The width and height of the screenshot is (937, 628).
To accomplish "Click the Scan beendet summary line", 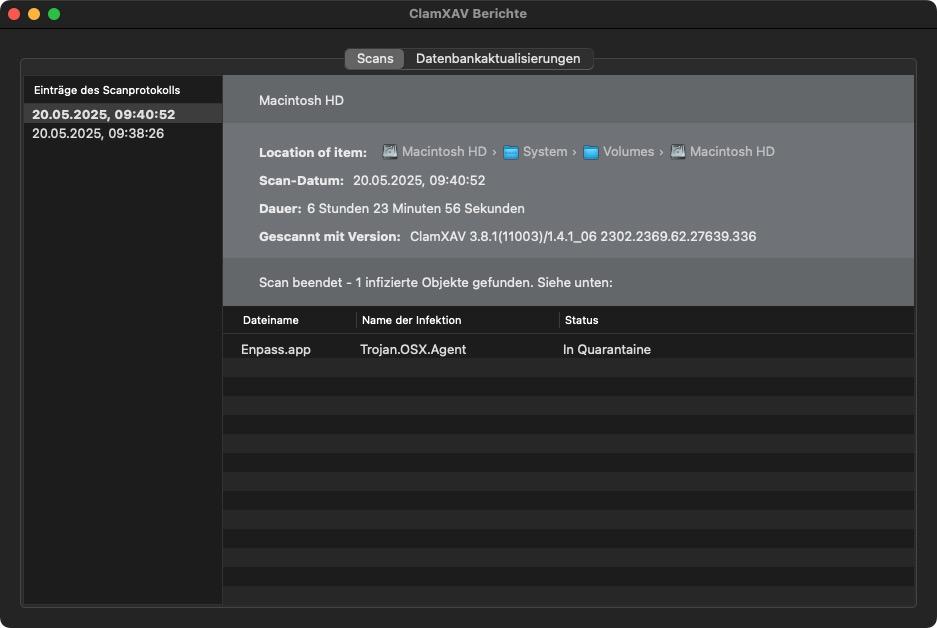I will (x=436, y=283).
